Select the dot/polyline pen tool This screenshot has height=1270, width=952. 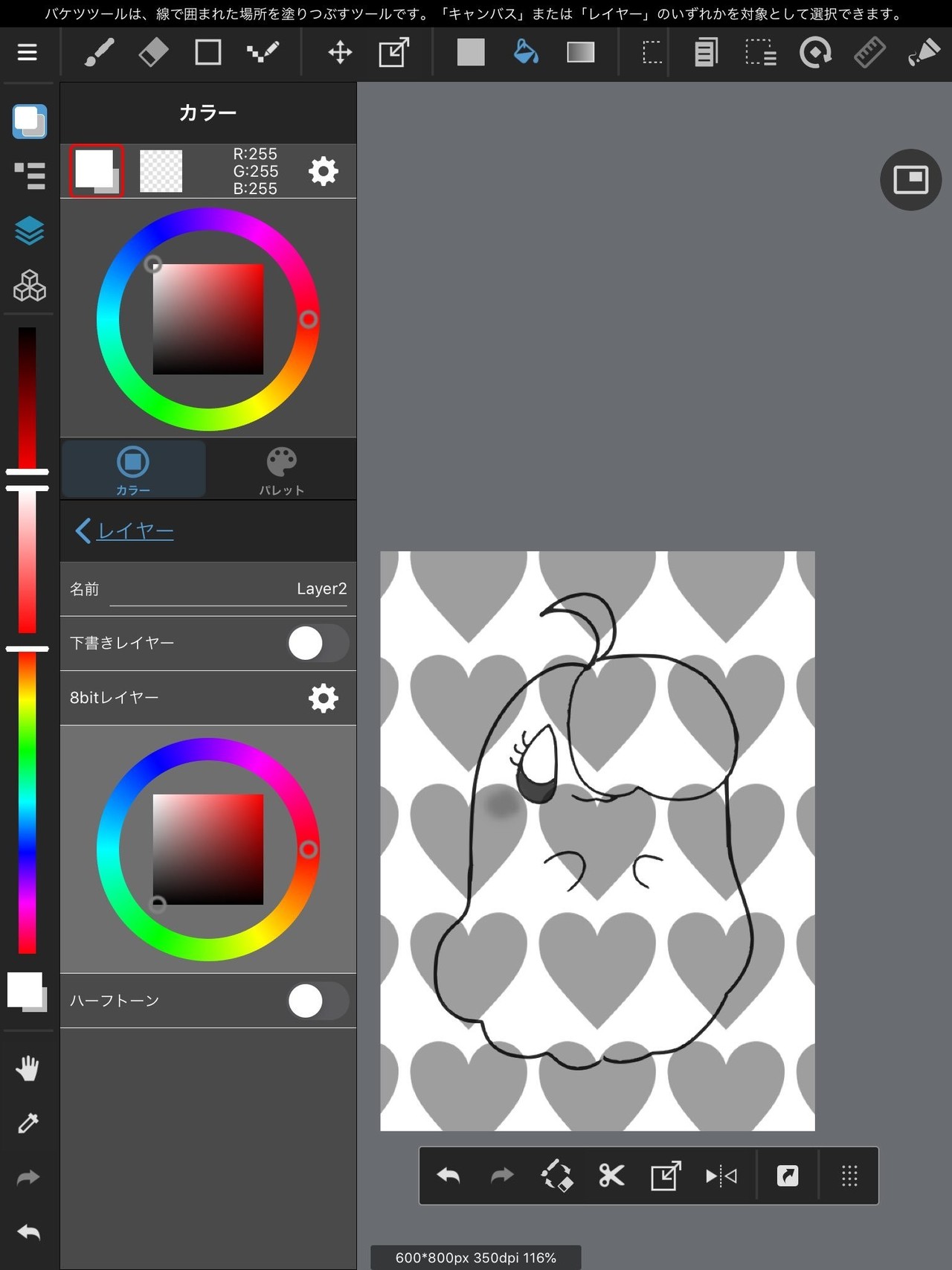pos(263,52)
